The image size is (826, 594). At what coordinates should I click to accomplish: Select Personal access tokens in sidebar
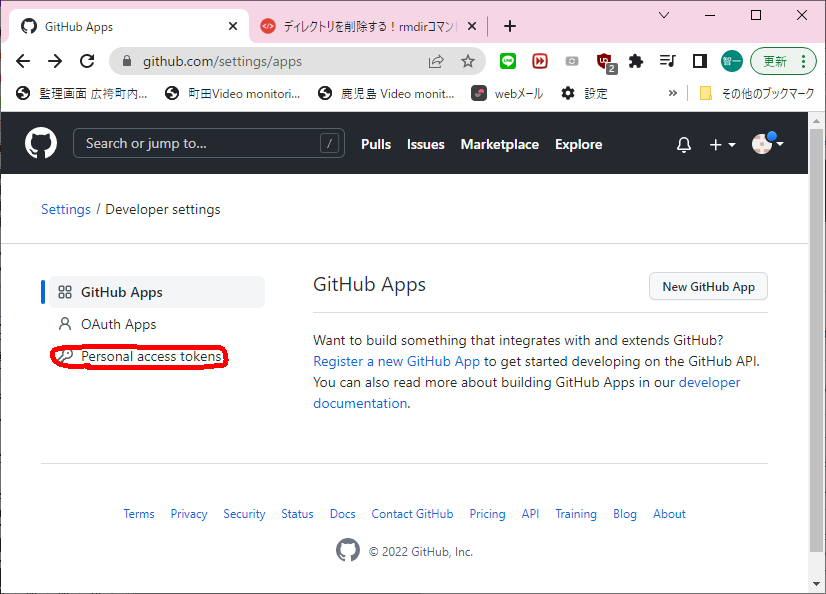coord(151,357)
